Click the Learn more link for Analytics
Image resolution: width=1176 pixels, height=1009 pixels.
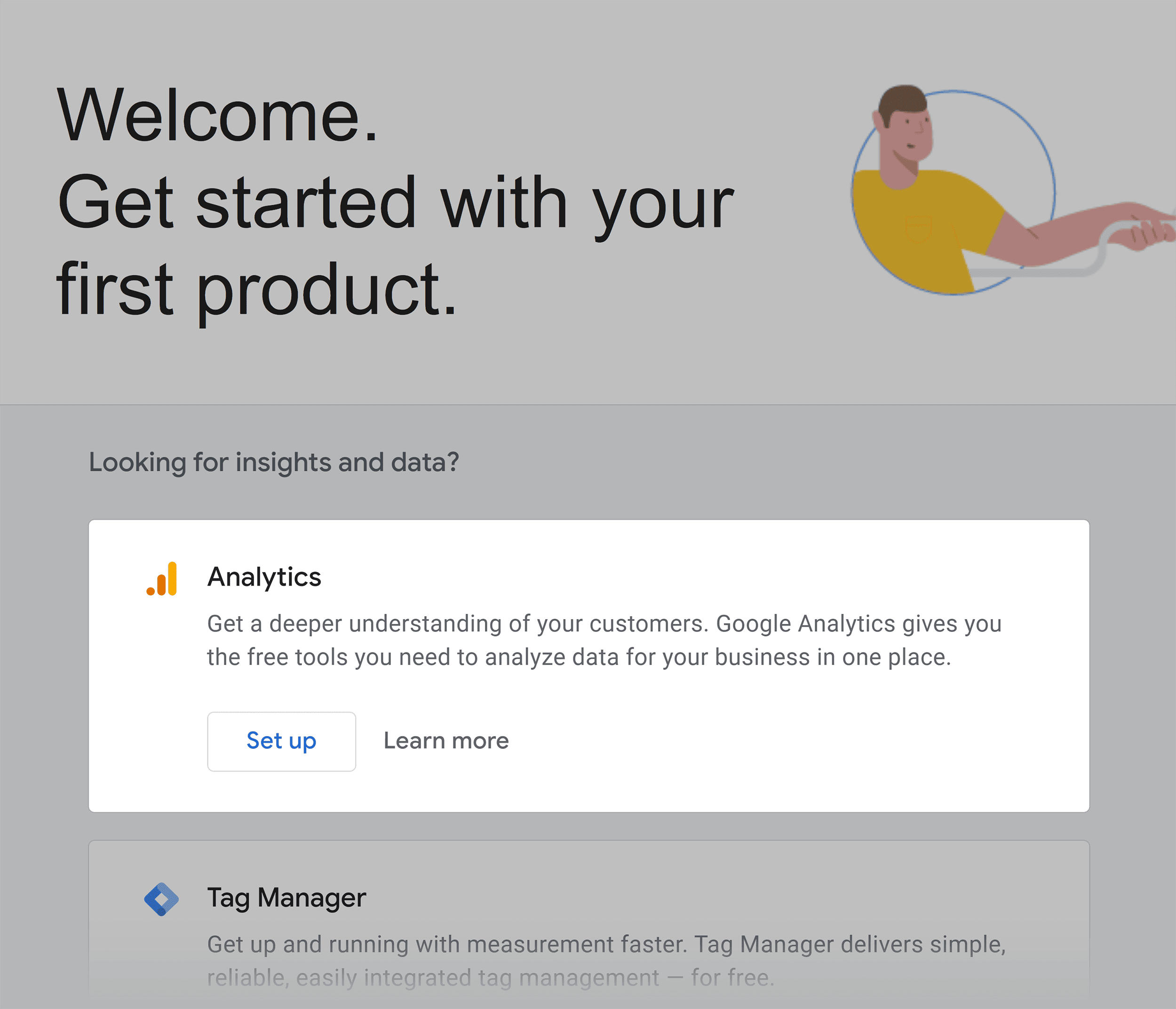point(446,740)
